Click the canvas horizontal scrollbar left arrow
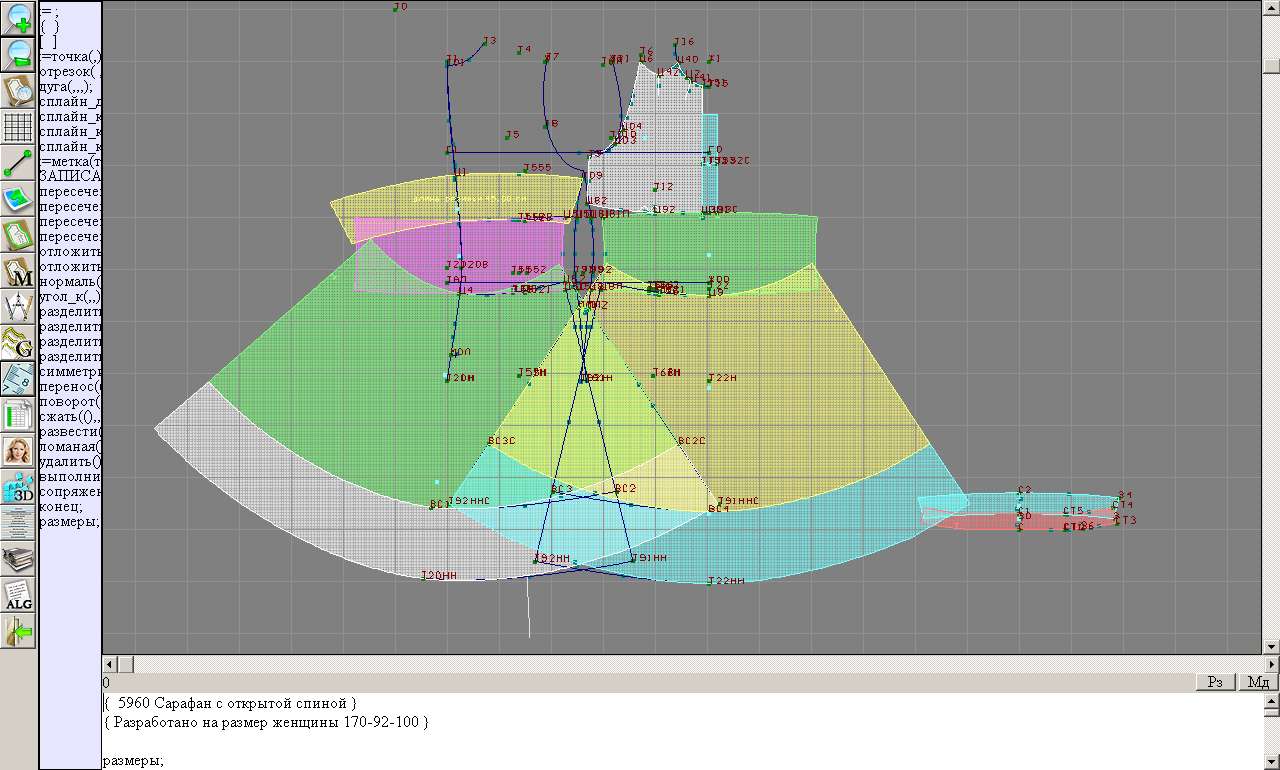Image resolution: width=1280 pixels, height=770 pixels. 110,665
